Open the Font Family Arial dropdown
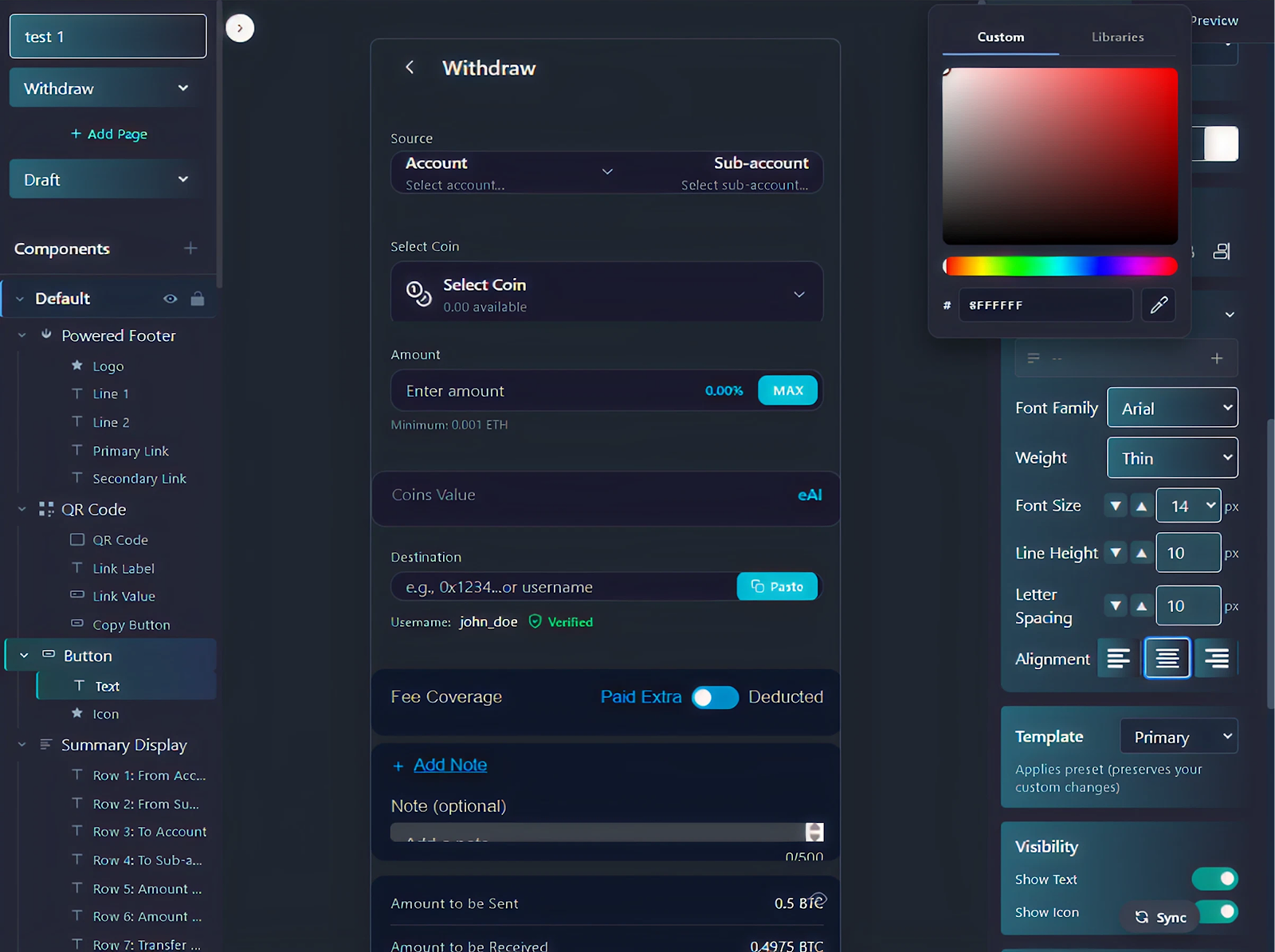The height and width of the screenshot is (952, 1275). 1172,408
